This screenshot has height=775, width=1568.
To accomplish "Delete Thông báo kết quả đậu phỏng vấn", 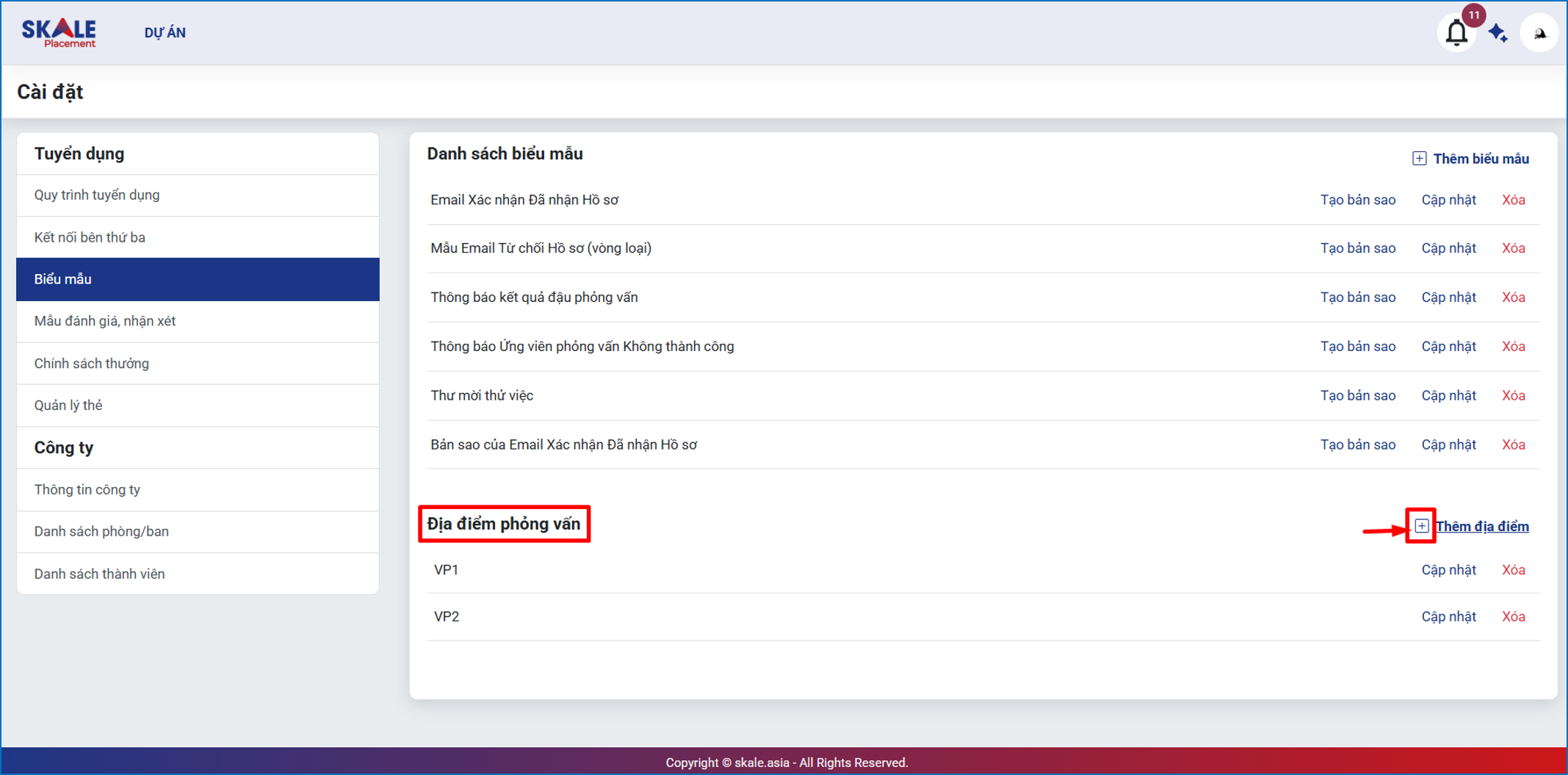I will click(1513, 298).
